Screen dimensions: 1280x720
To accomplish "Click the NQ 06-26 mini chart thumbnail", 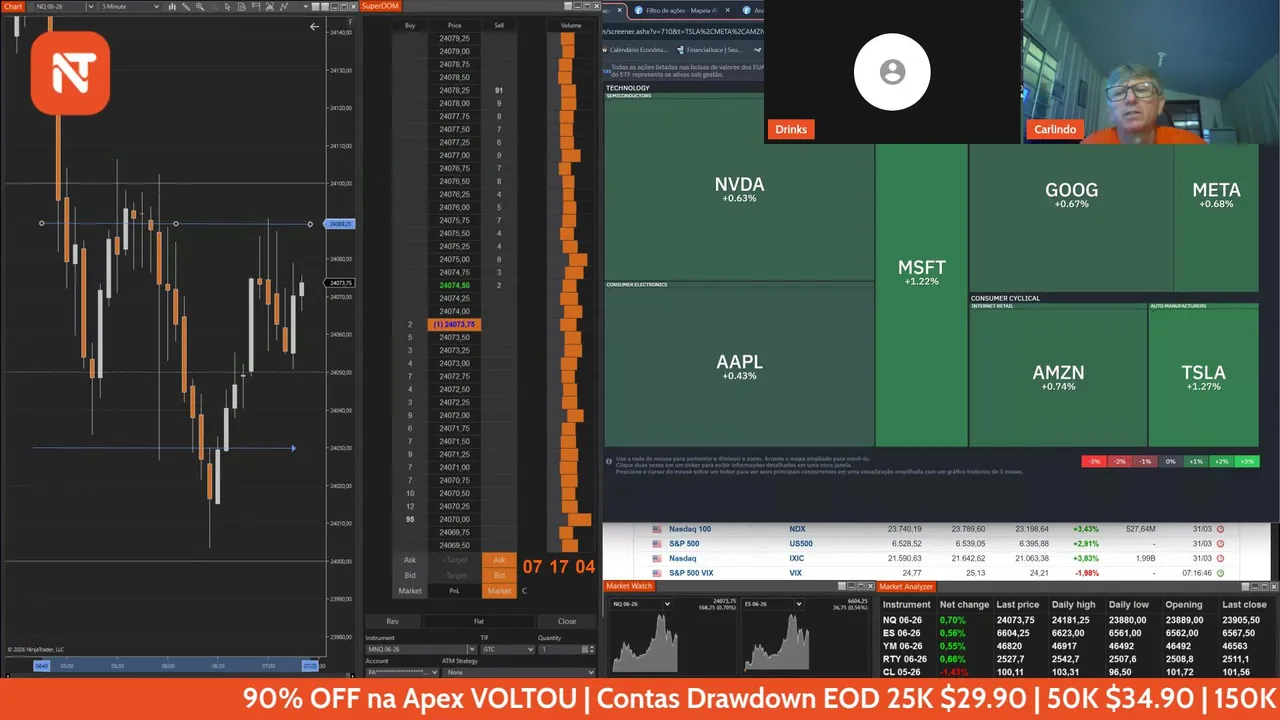I will click(x=645, y=644).
